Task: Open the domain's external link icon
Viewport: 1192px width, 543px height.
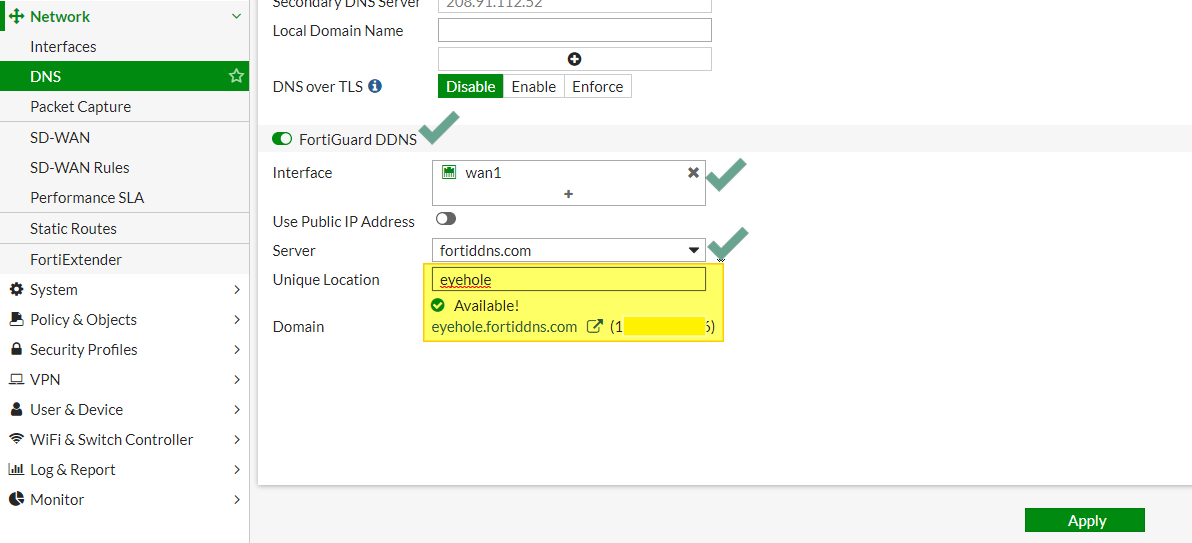Action: coord(595,327)
